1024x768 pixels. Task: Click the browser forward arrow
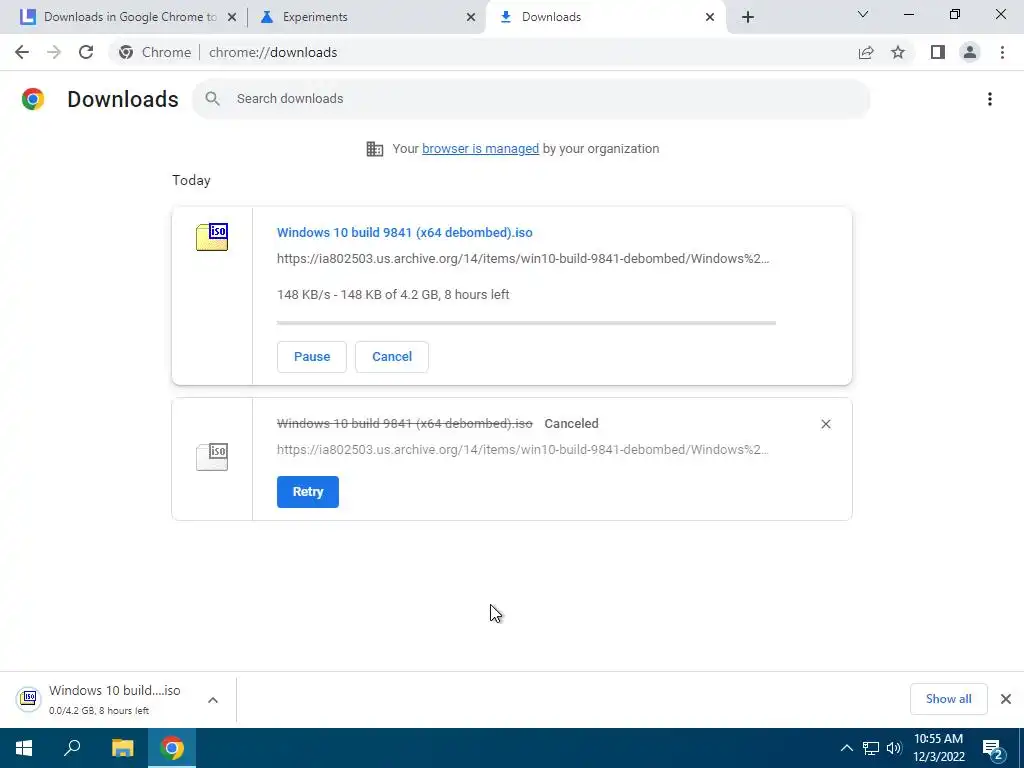coord(54,52)
